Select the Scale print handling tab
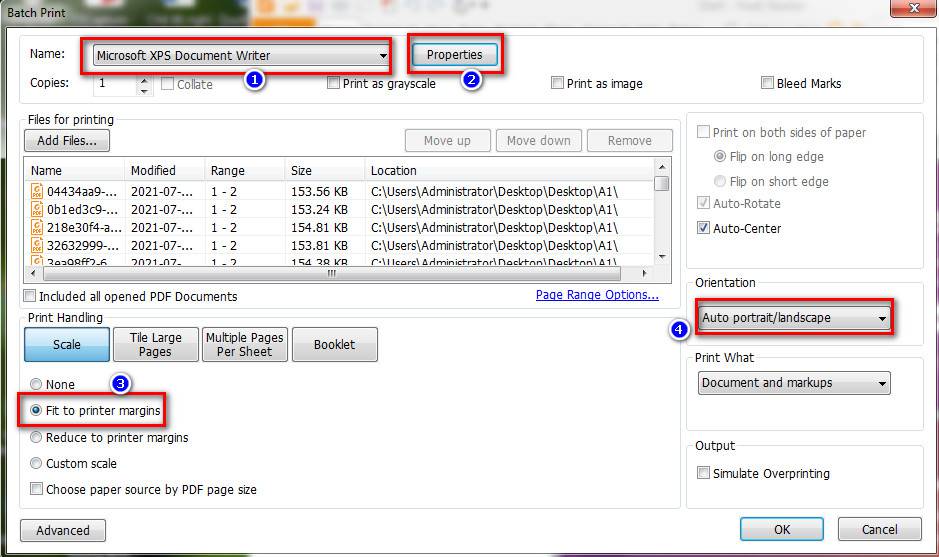 point(67,344)
